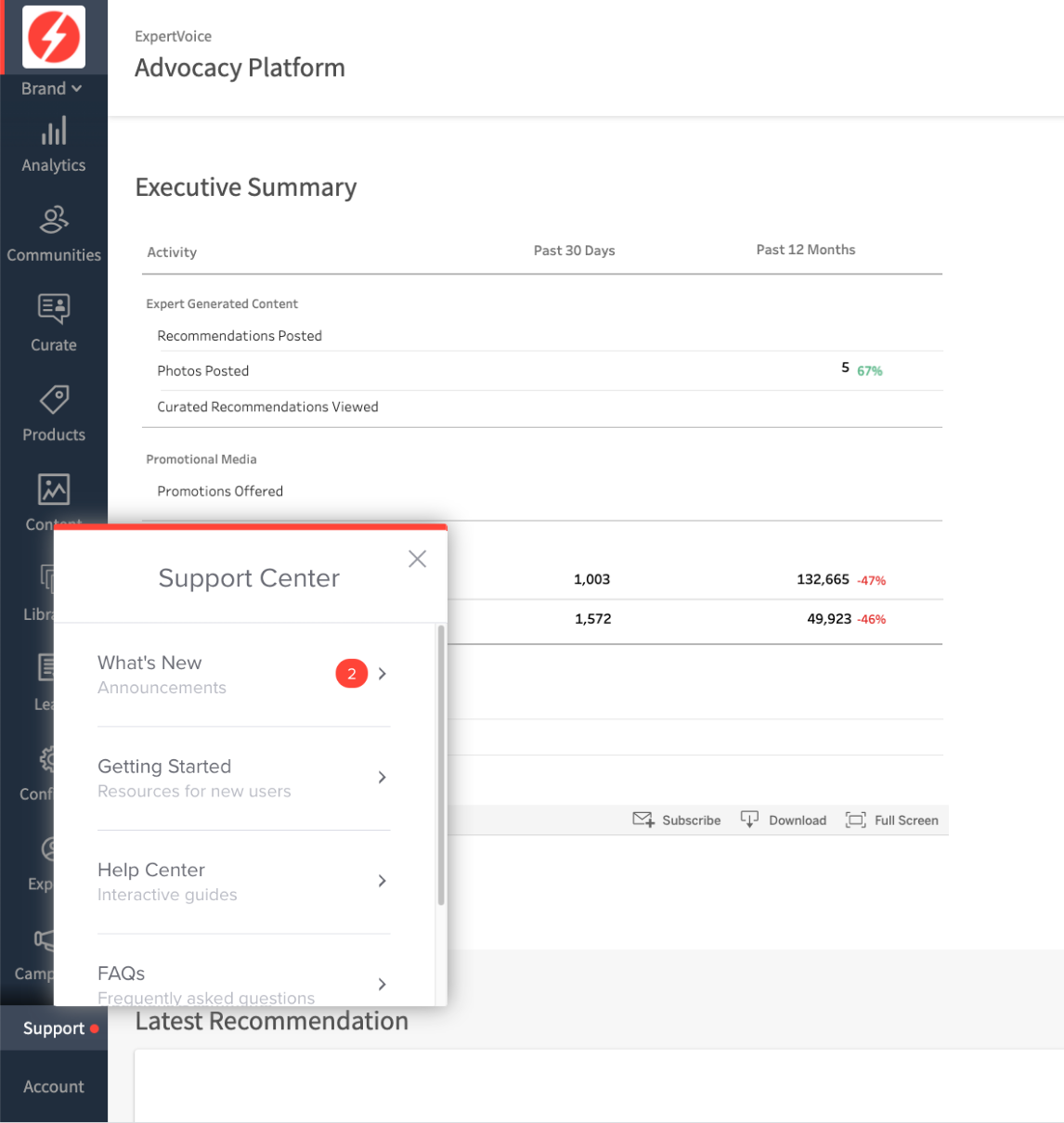Image resolution: width=1064 pixels, height=1123 pixels.
Task: Click the Expert Generated Content heading
Action: (x=222, y=303)
